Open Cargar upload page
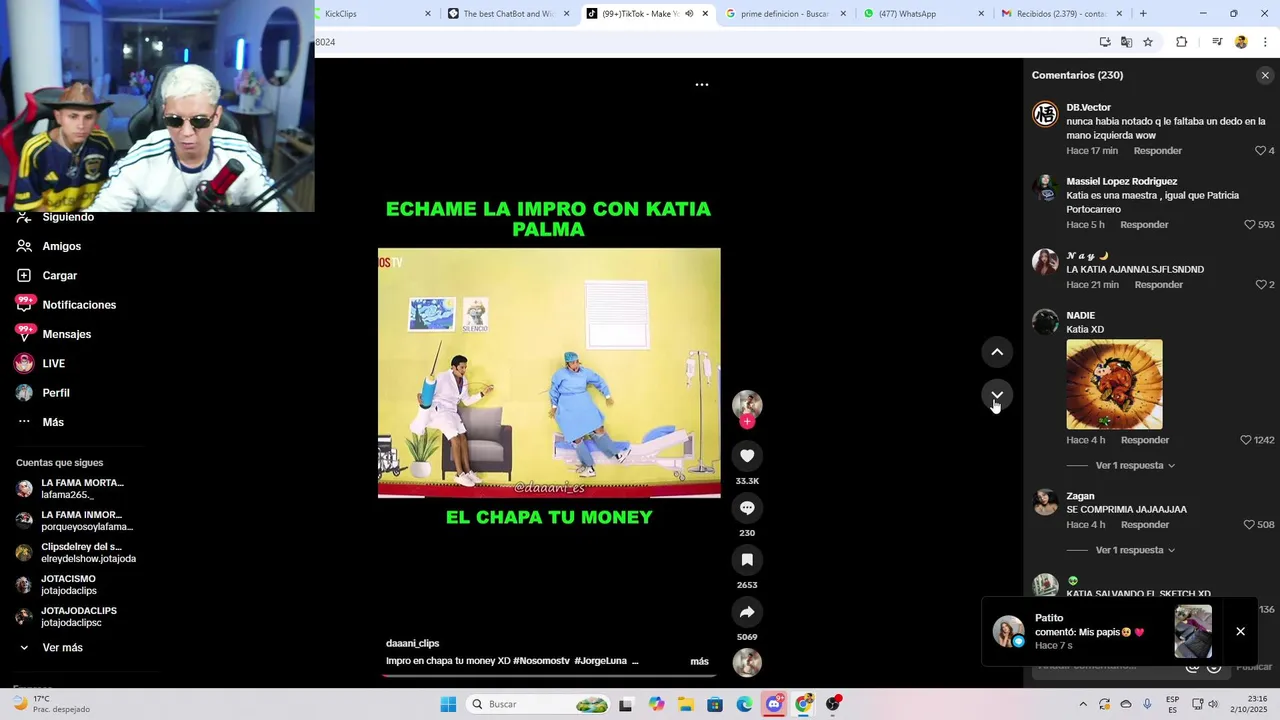Screen dimensions: 1280x720 point(59,276)
